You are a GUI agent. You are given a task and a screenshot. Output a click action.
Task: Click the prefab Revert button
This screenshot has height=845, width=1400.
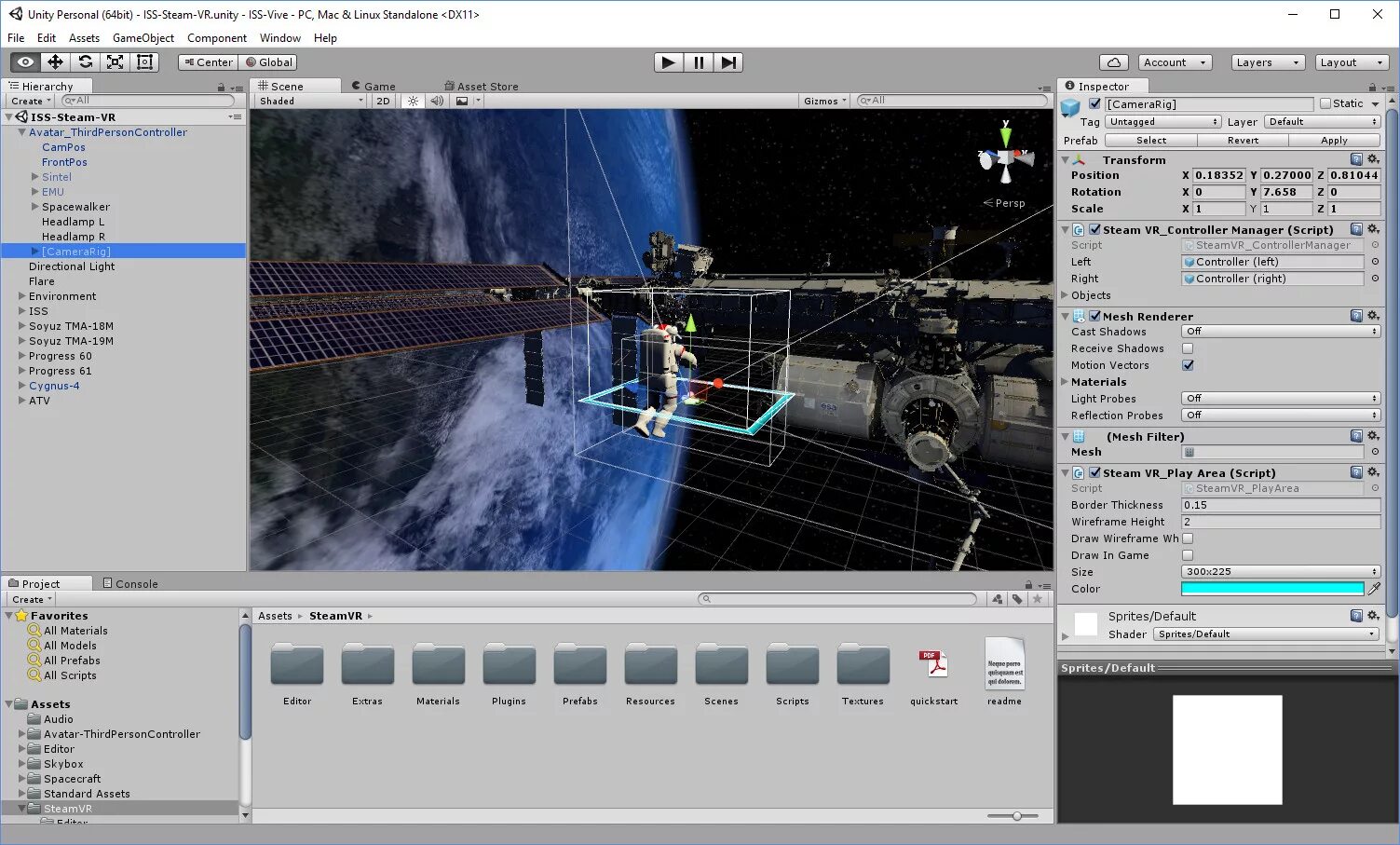pos(1243,140)
